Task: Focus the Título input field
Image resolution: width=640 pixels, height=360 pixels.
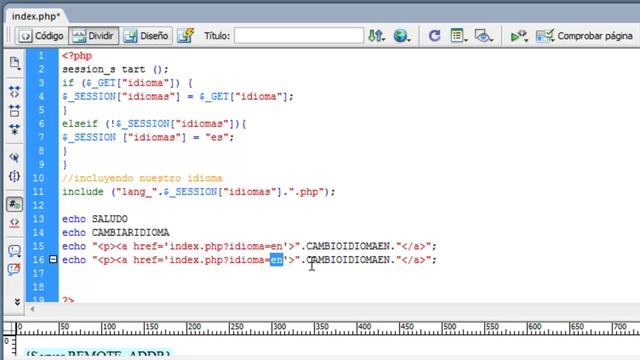Action: click(299, 36)
